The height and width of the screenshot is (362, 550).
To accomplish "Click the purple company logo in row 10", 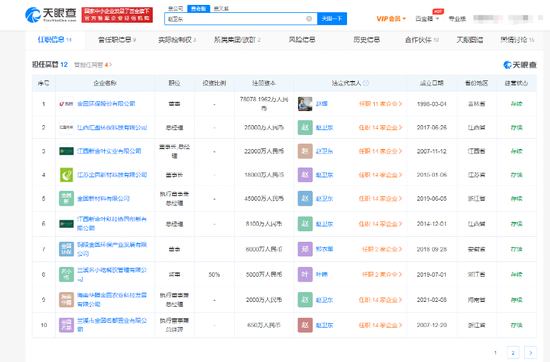I will tap(66, 325).
